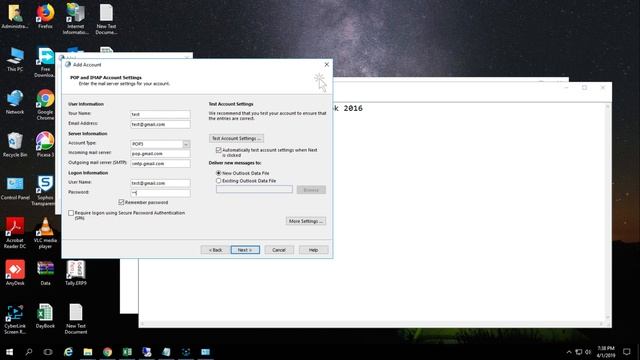Select the Existing Outlook Data File option
Image resolution: width=640 pixels, height=360 pixels.
pos(218,181)
